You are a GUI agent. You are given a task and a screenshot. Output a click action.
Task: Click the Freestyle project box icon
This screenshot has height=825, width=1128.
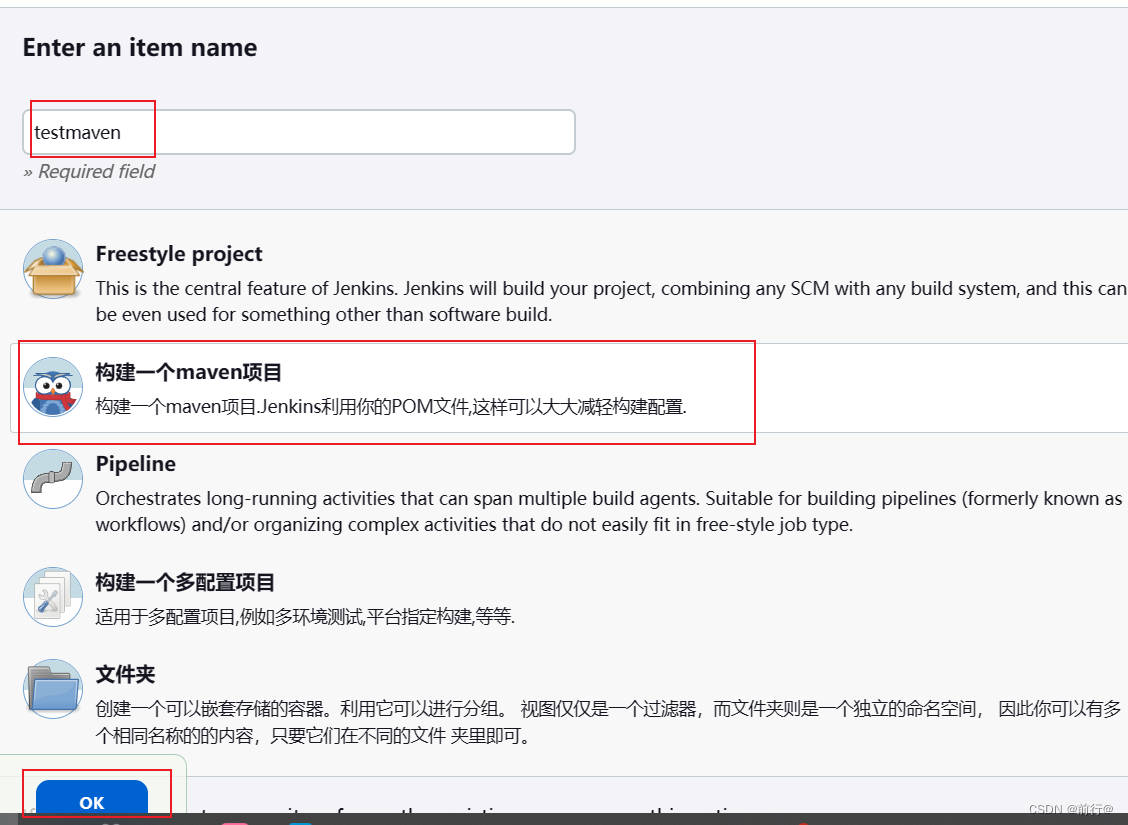53,269
